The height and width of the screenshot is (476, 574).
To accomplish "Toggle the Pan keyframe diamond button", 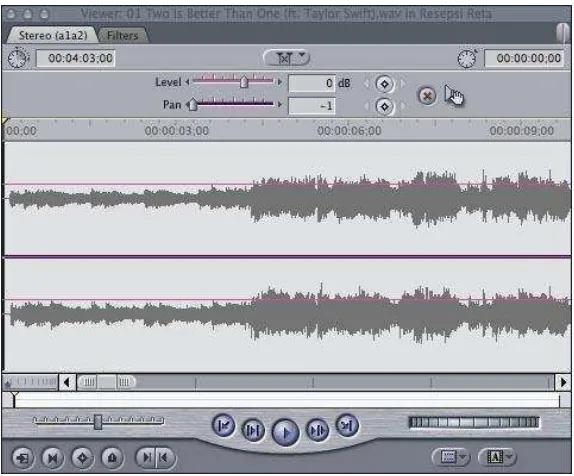I will point(384,107).
